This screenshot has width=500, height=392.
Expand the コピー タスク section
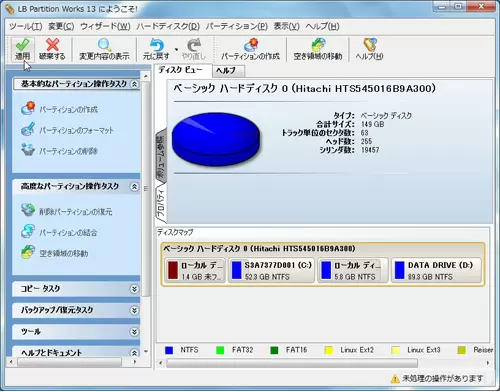[134, 289]
